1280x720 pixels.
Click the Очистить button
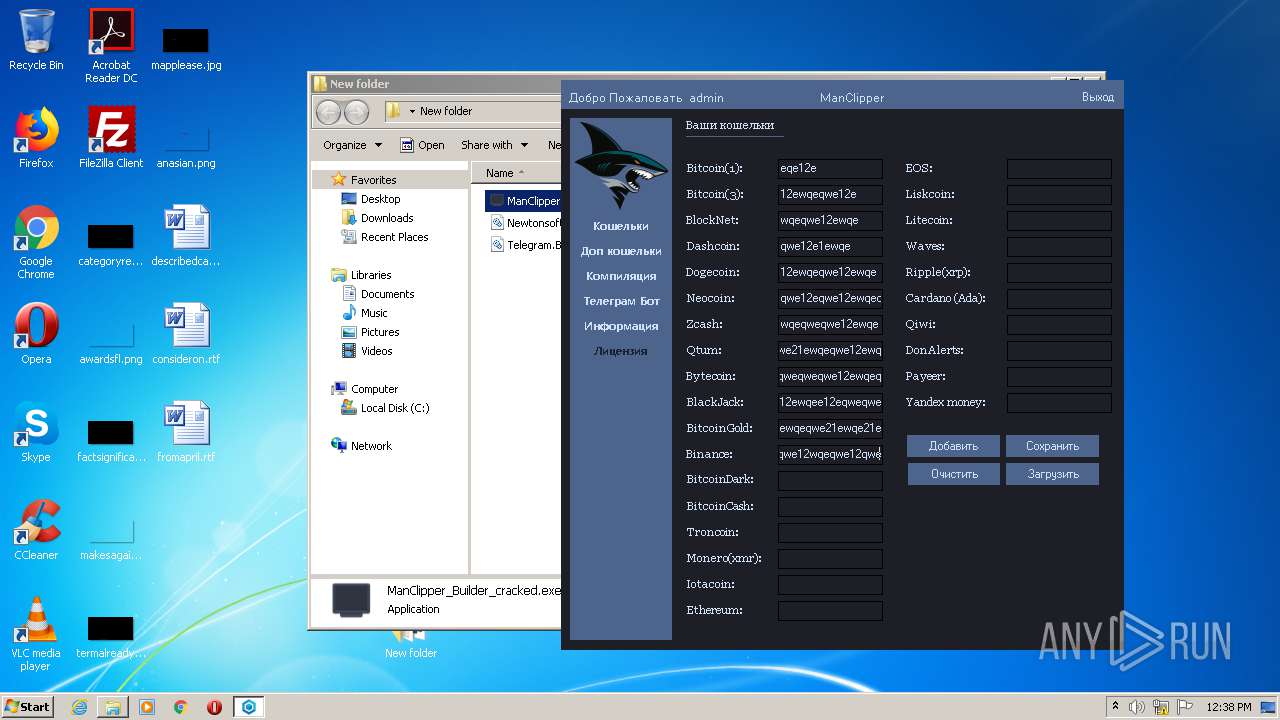point(953,474)
